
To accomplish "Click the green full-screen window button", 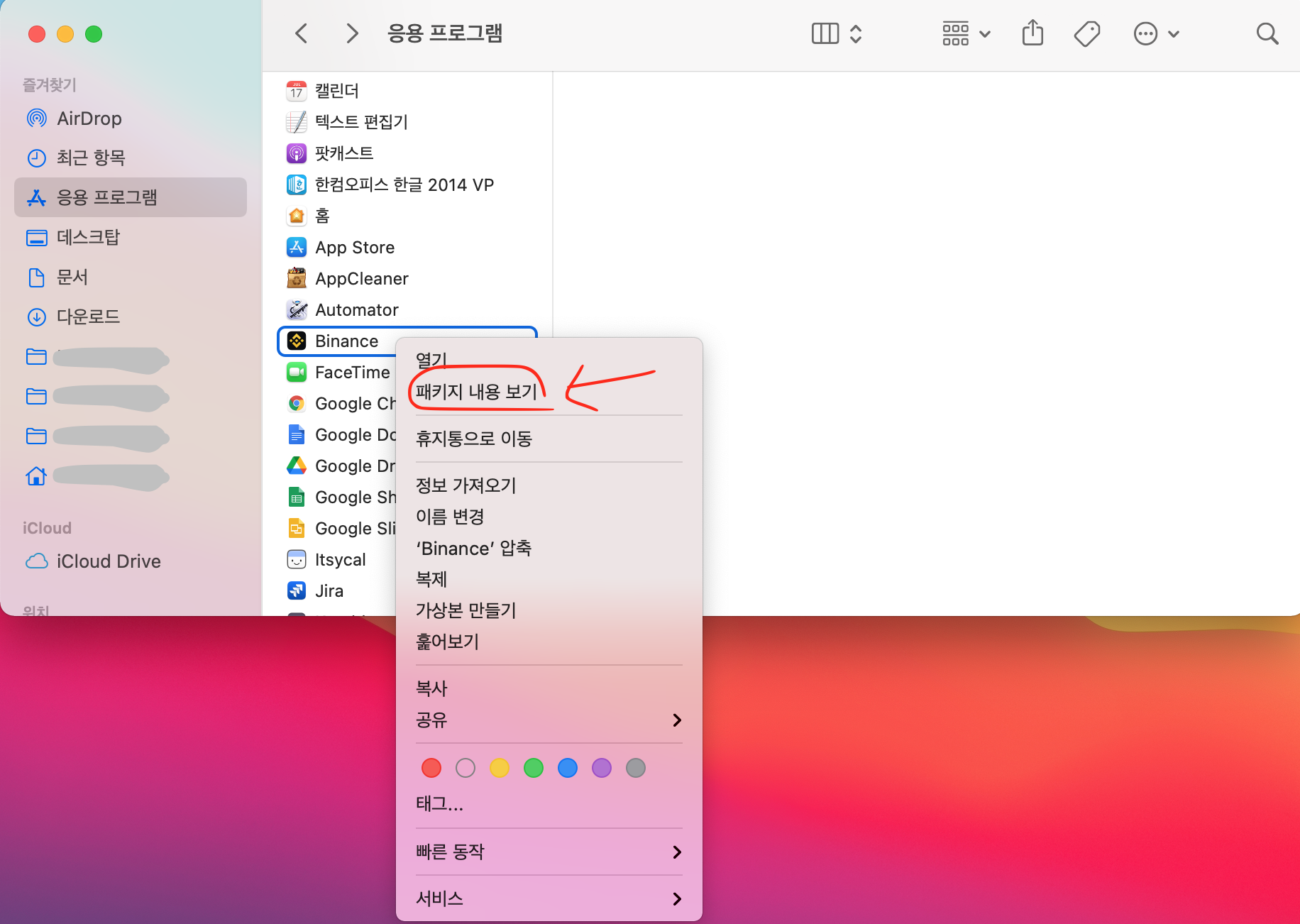I will point(94,34).
